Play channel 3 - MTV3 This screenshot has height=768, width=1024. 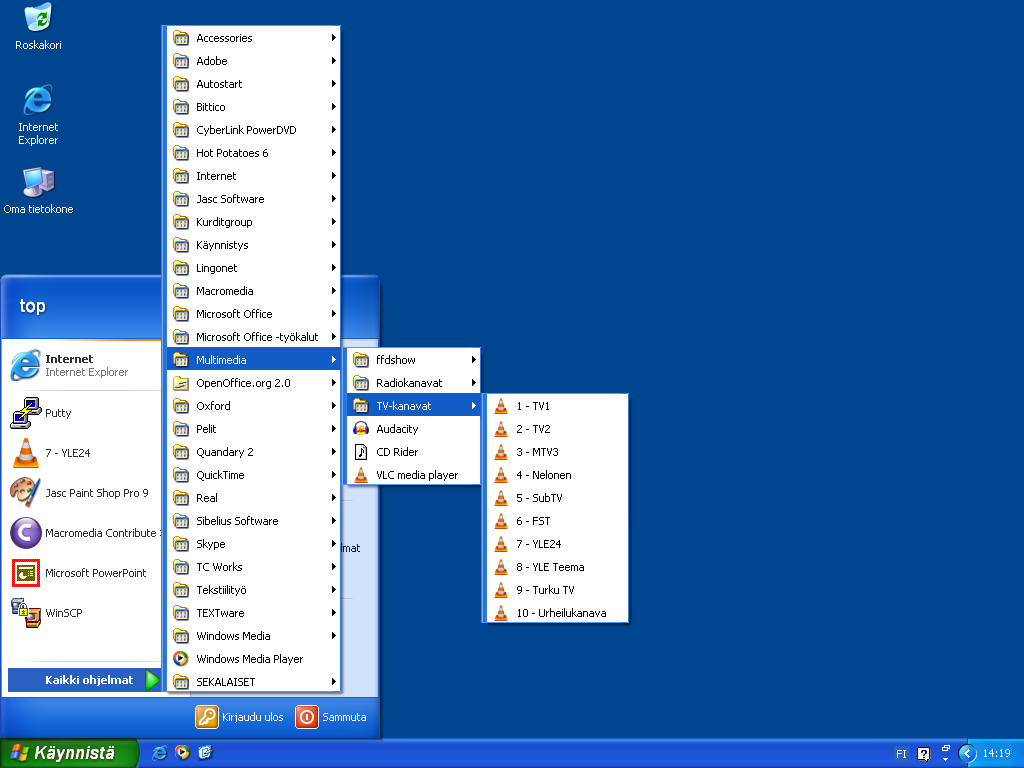(557, 452)
